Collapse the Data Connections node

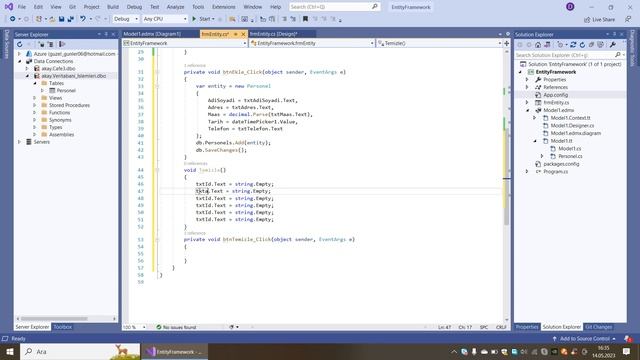click(19, 61)
